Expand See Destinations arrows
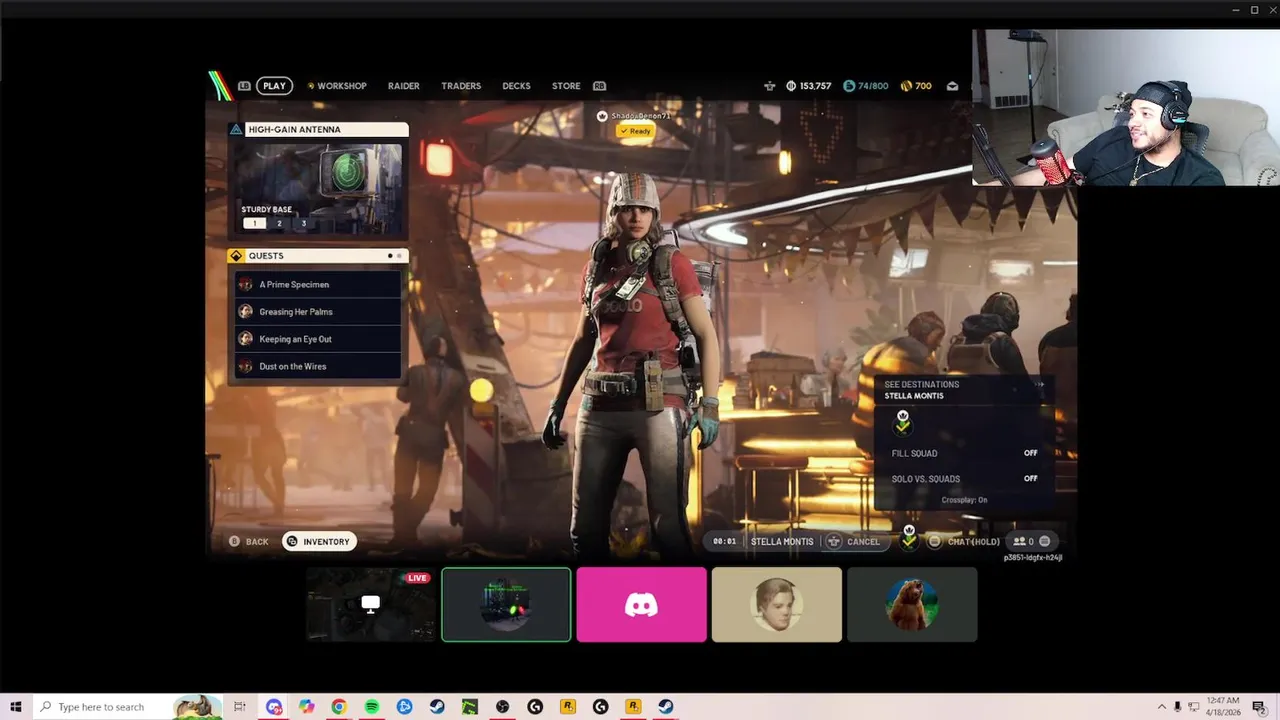This screenshot has width=1280, height=720. [1039, 384]
